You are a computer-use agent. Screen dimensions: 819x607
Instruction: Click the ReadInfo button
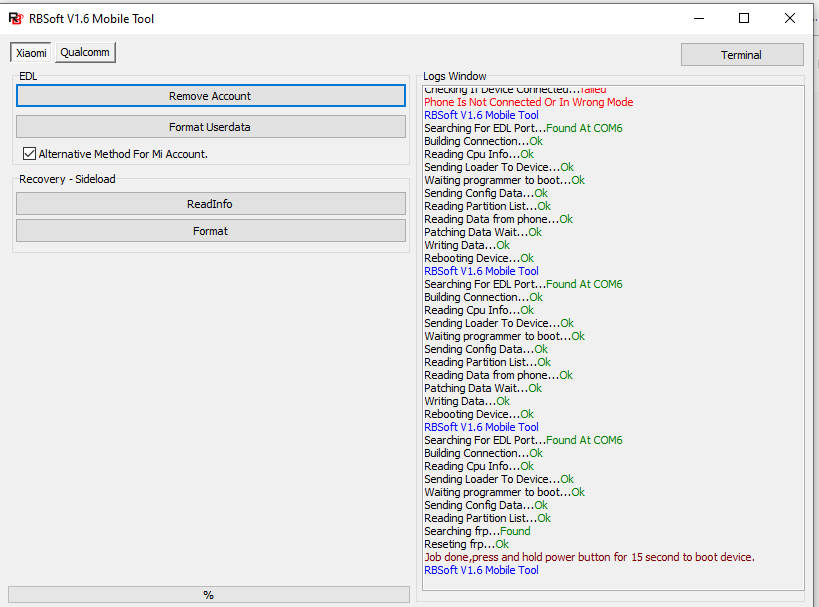coord(210,204)
